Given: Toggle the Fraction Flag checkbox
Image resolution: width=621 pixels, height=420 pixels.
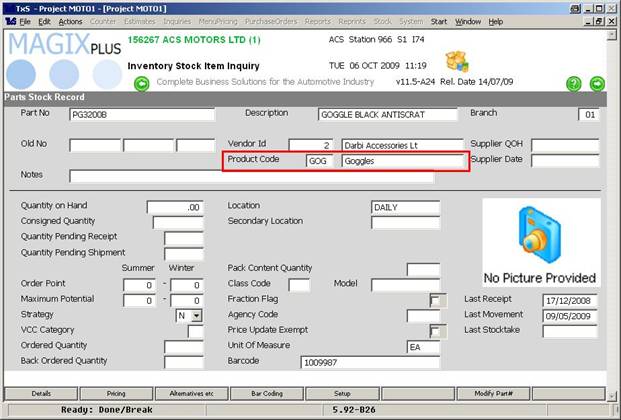Looking at the screenshot, I should pyautogui.click(x=436, y=301).
